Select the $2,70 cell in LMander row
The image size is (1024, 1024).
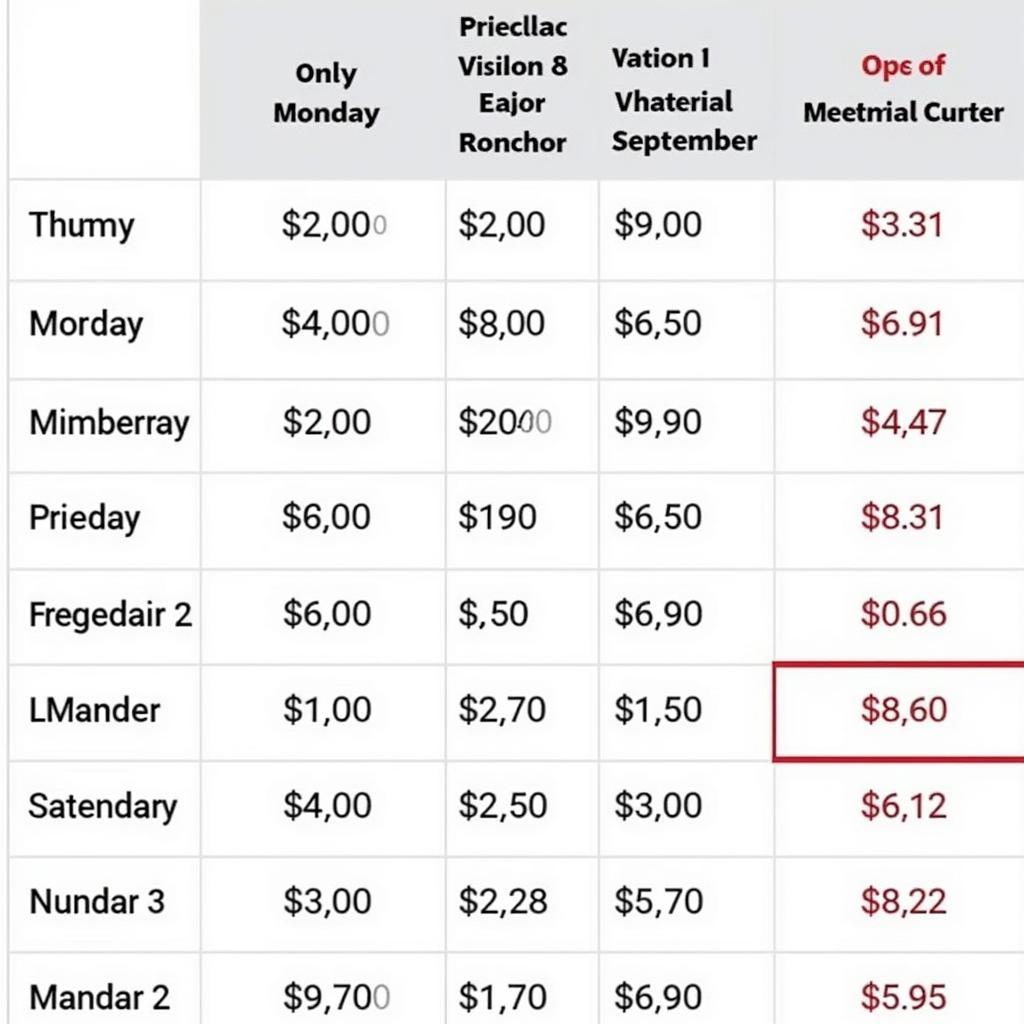click(502, 710)
